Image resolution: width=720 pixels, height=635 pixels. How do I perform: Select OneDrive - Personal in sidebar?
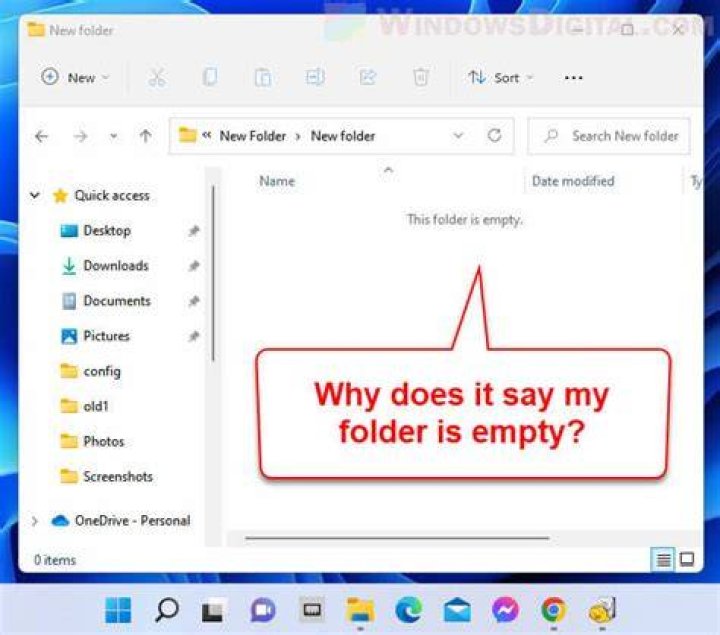coord(132,521)
